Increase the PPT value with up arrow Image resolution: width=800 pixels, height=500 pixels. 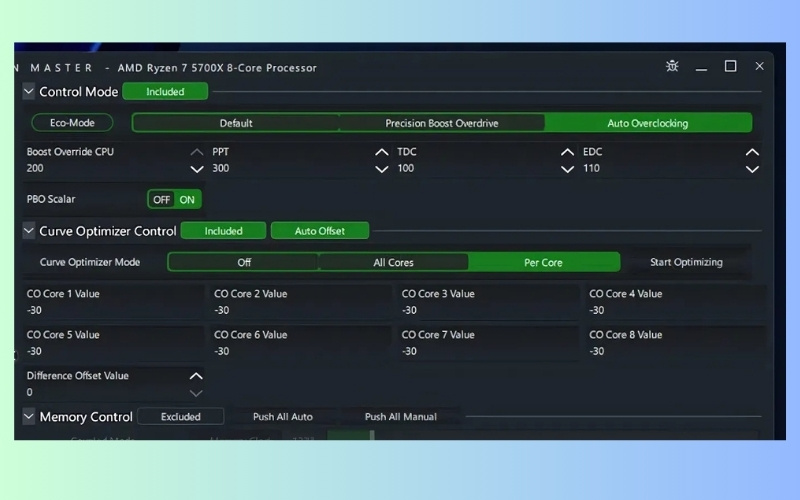tap(381, 152)
